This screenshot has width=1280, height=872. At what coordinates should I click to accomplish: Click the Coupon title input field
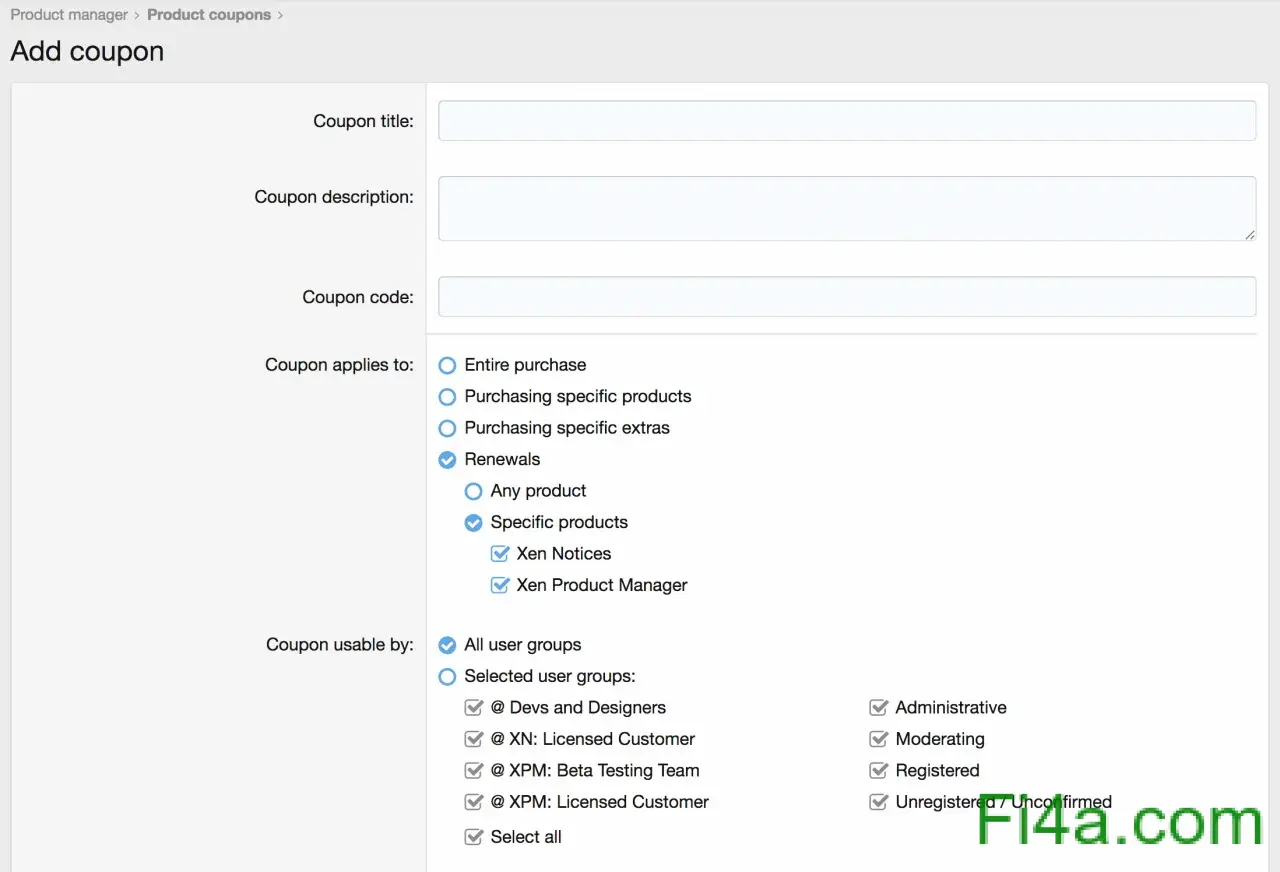(x=846, y=121)
